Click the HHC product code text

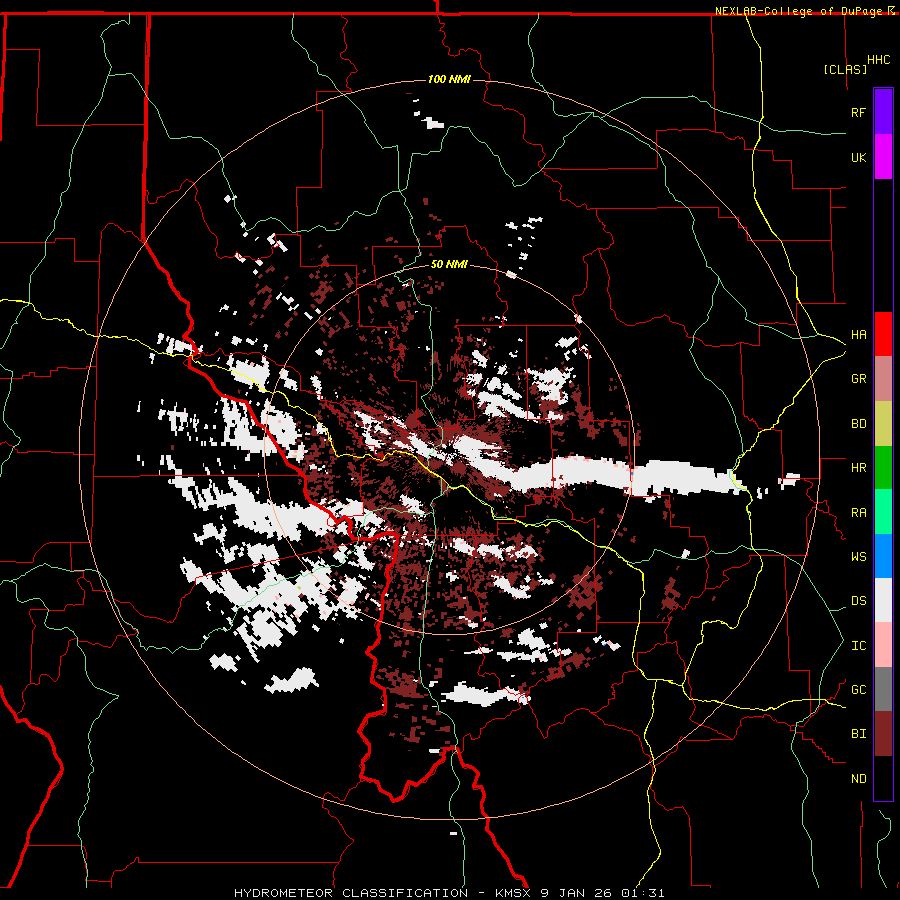tap(879, 60)
